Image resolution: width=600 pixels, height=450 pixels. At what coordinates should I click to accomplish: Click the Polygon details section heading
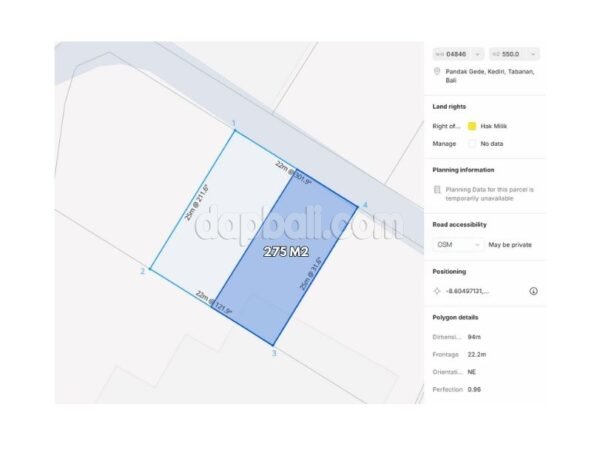pyautogui.click(x=455, y=317)
